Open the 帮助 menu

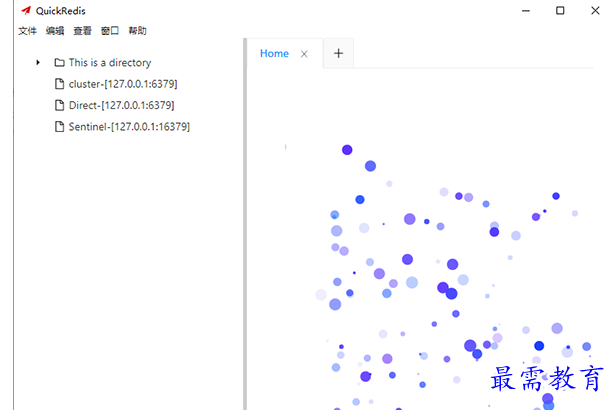coord(137,31)
